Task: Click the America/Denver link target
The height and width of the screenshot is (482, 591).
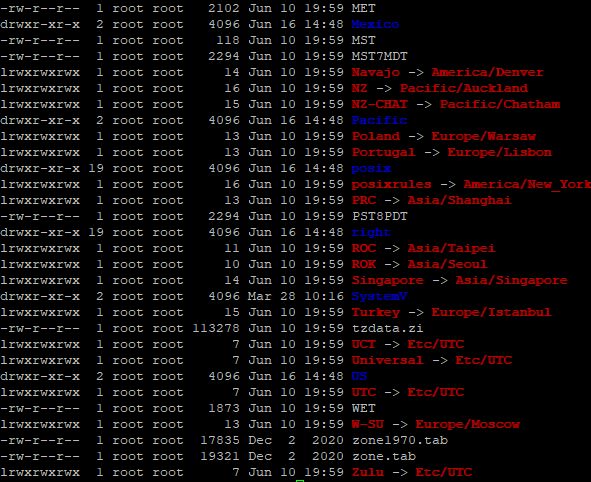Action: point(487,72)
